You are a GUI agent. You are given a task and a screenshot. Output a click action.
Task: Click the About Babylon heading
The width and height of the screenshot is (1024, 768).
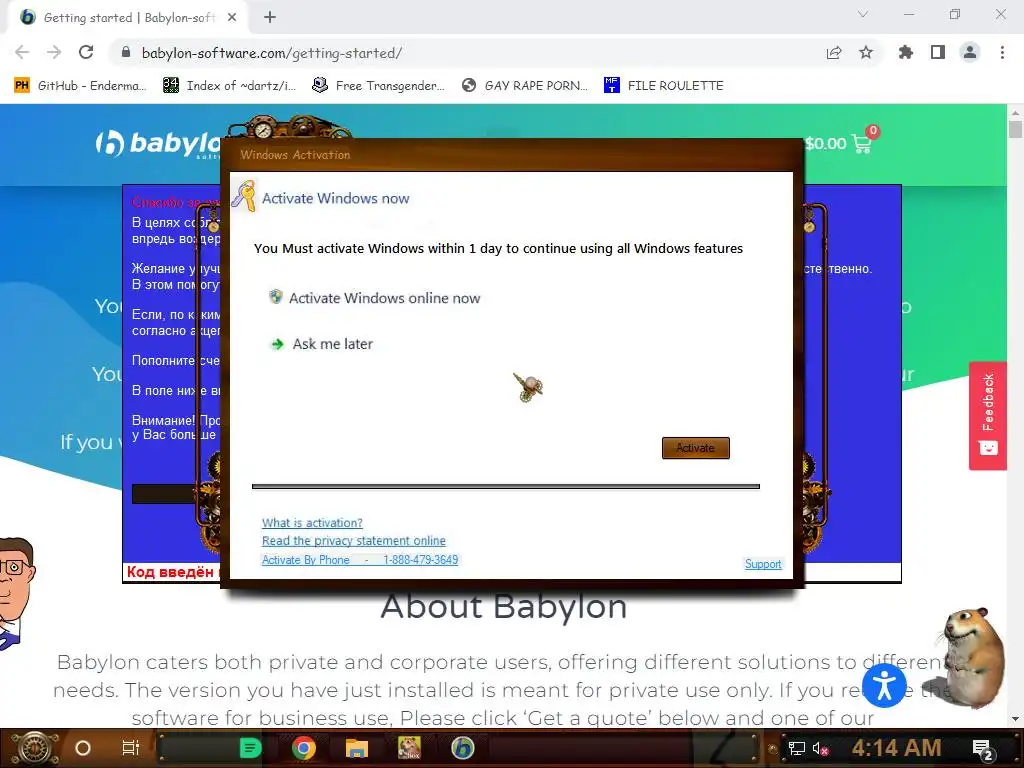(x=504, y=607)
